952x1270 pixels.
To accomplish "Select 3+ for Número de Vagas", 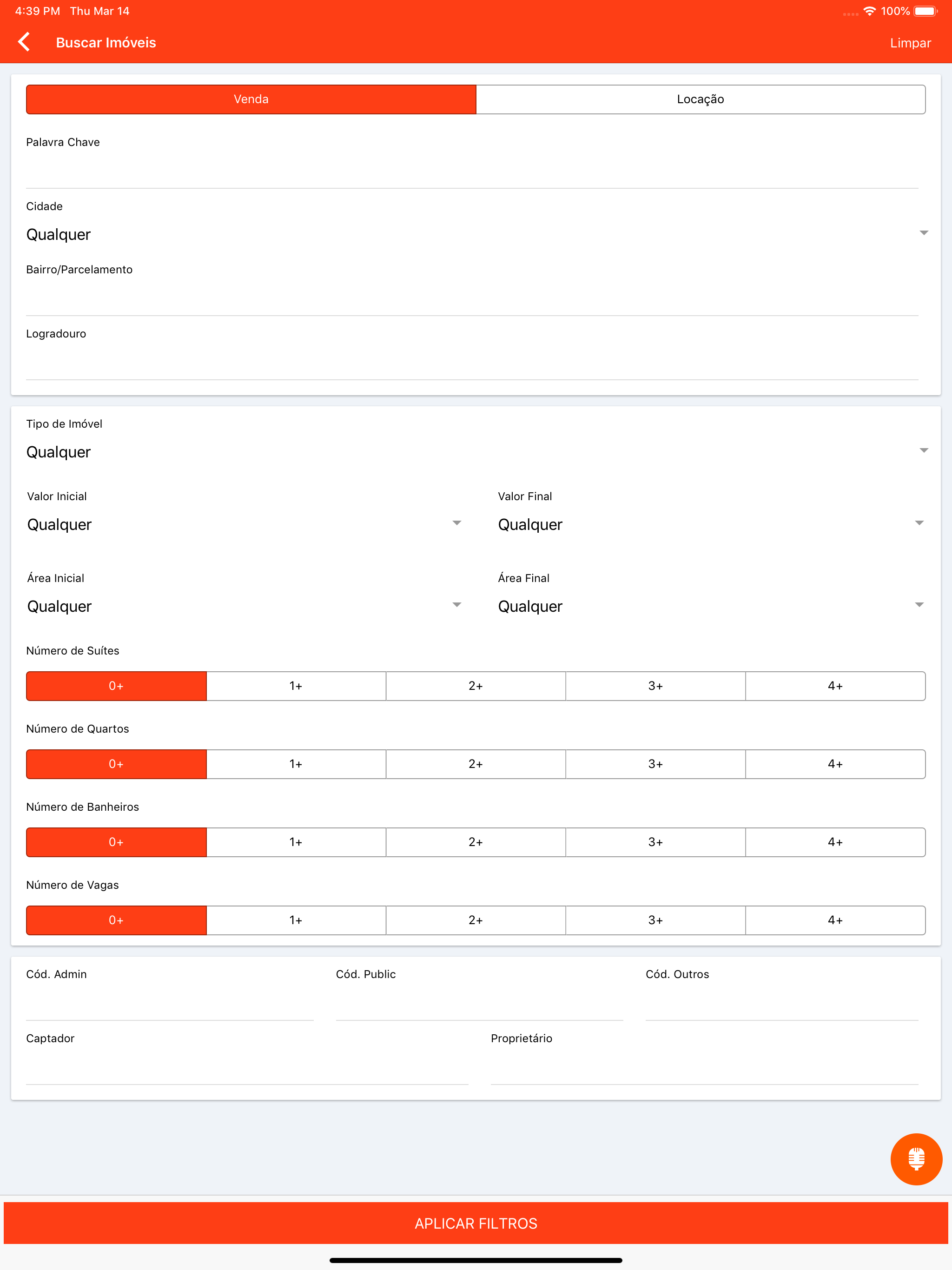I will coord(655,920).
